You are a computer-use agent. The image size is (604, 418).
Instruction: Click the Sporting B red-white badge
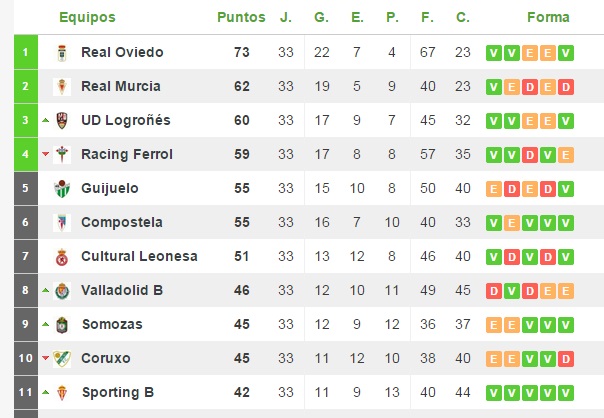pyautogui.click(x=62, y=393)
